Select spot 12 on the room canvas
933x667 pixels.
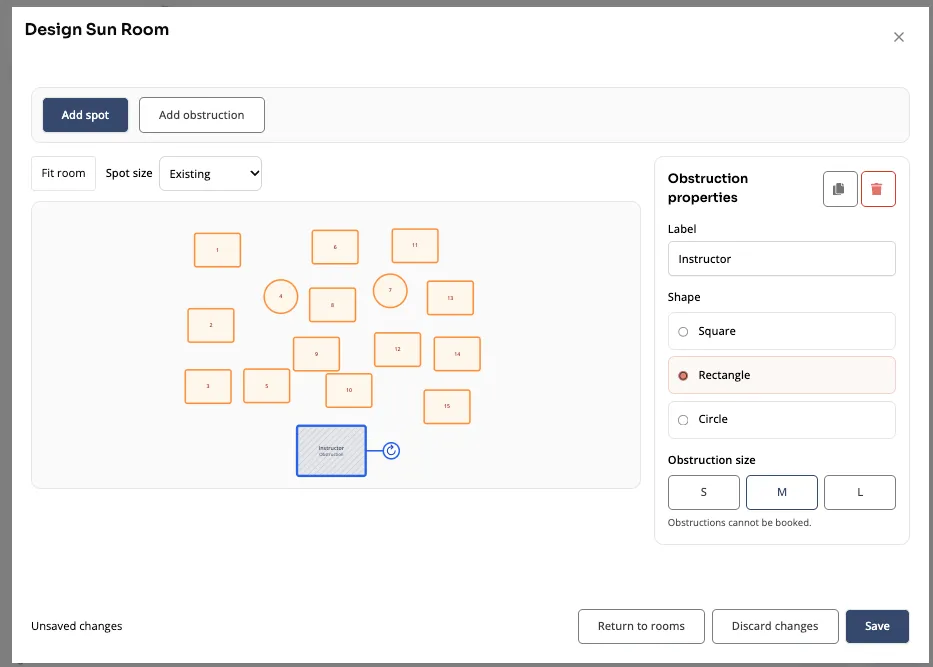point(397,349)
